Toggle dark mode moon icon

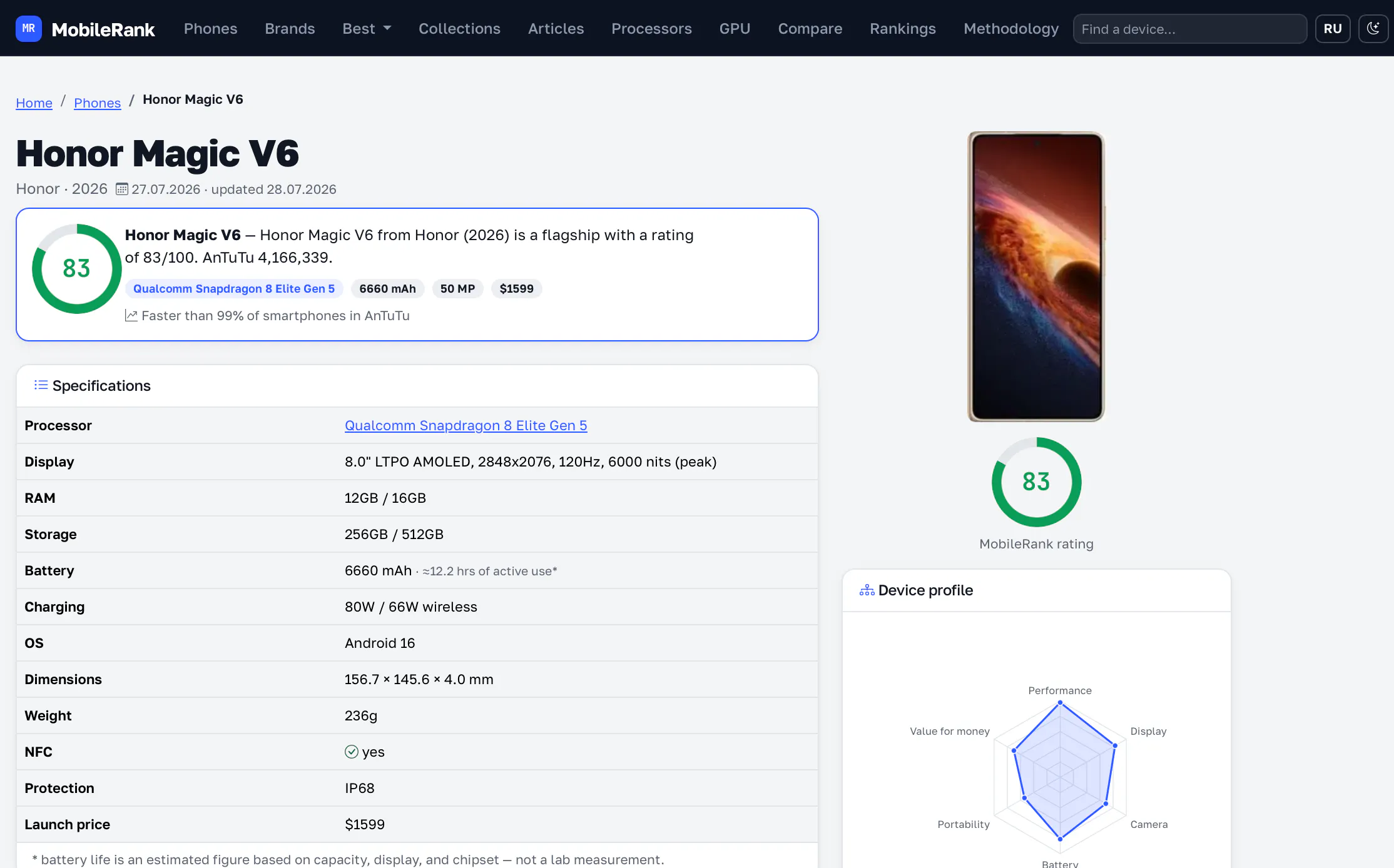click(1373, 29)
